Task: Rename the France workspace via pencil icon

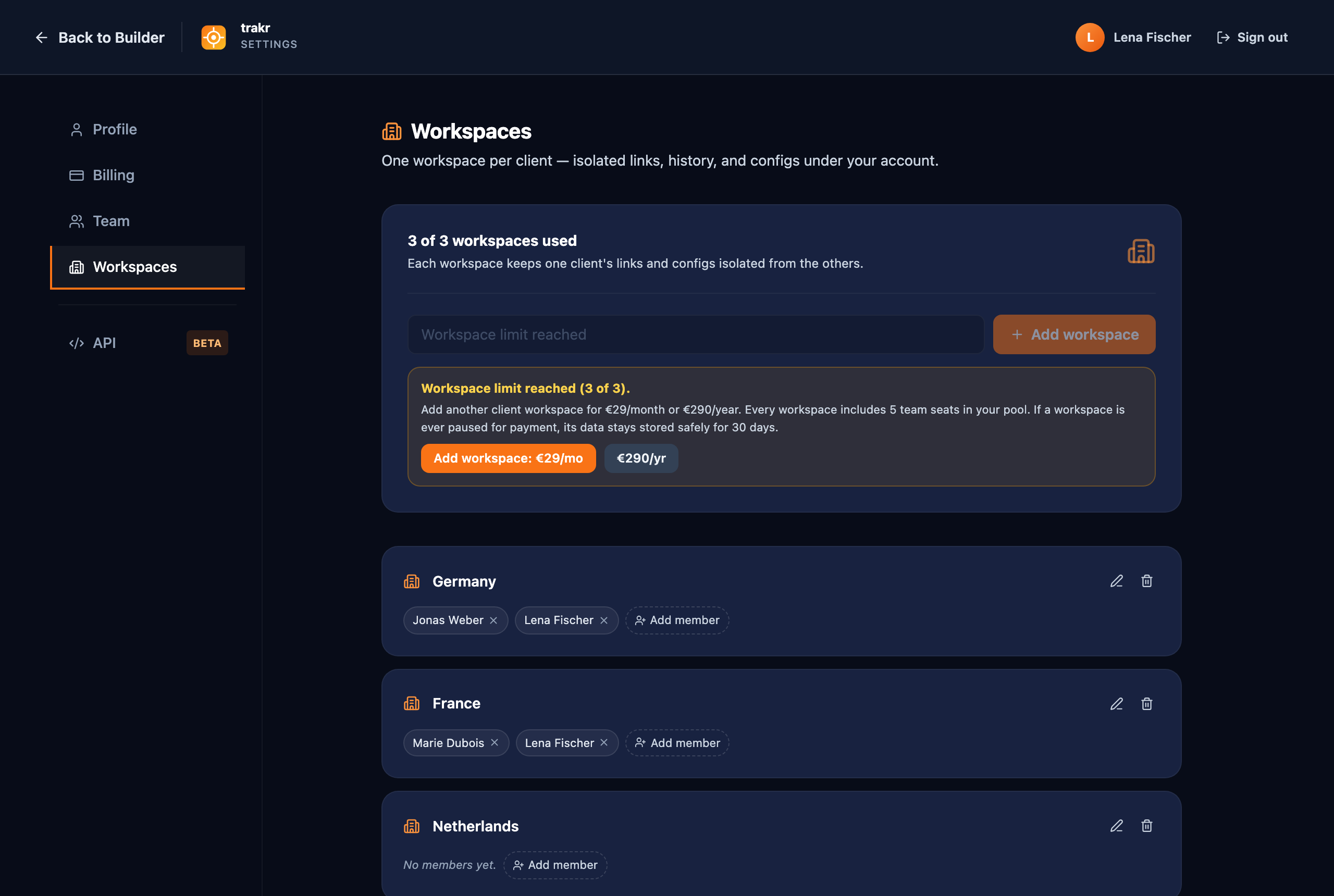Action: [x=1116, y=704]
